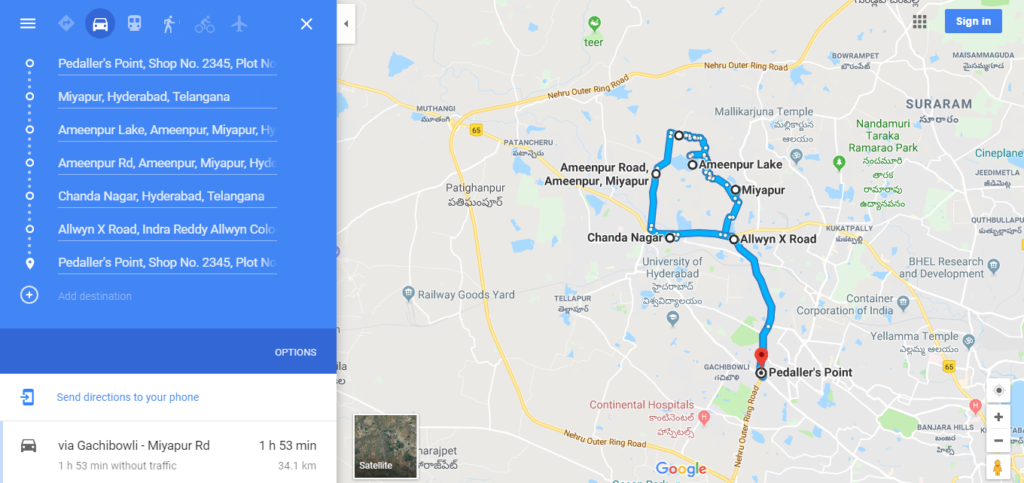Show your location on map
Screen dimensions: 1024x483
999,390
